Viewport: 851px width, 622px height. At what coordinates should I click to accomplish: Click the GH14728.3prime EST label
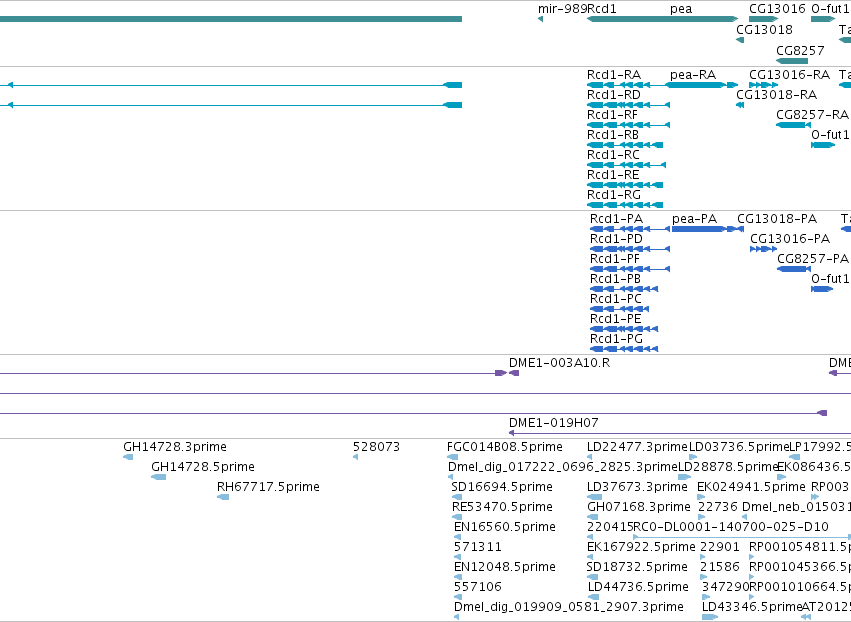click(x=175, y=447)
